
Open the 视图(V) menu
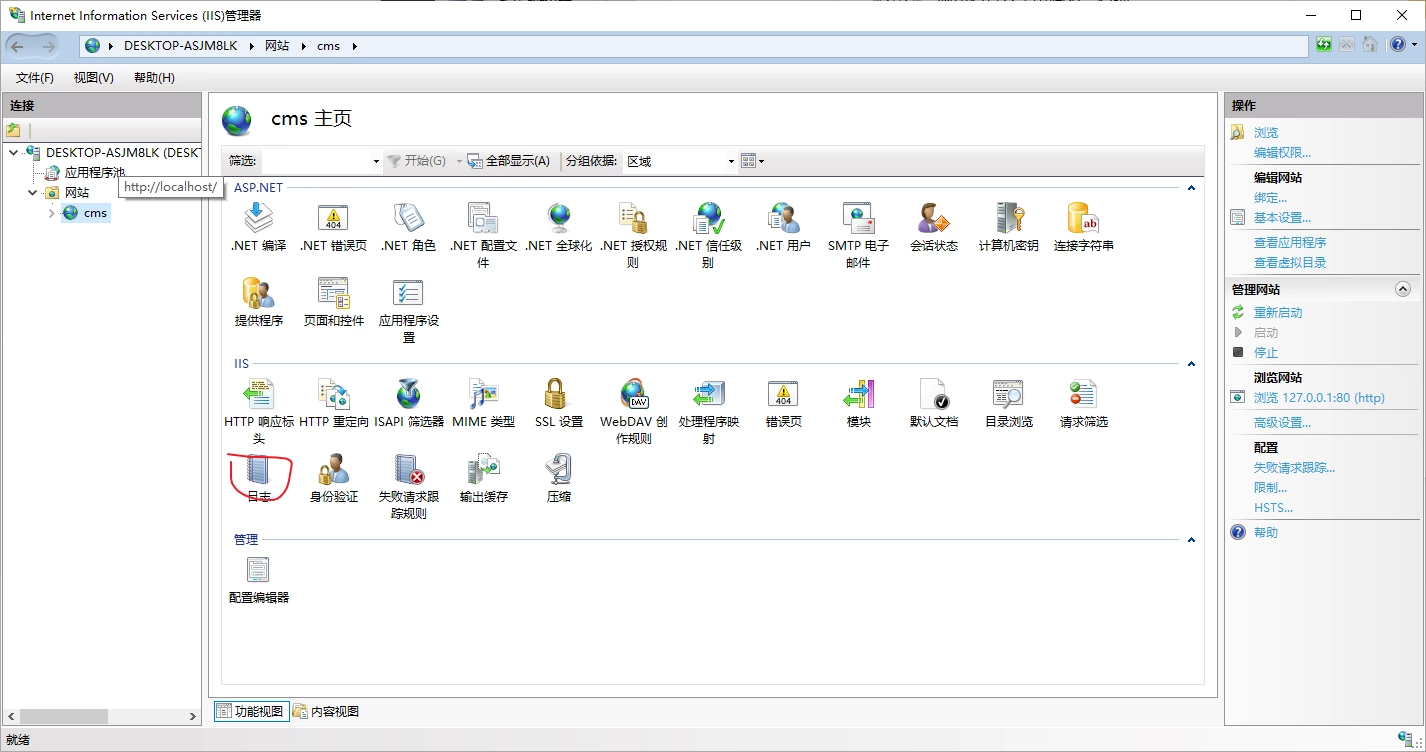(93, 77)
